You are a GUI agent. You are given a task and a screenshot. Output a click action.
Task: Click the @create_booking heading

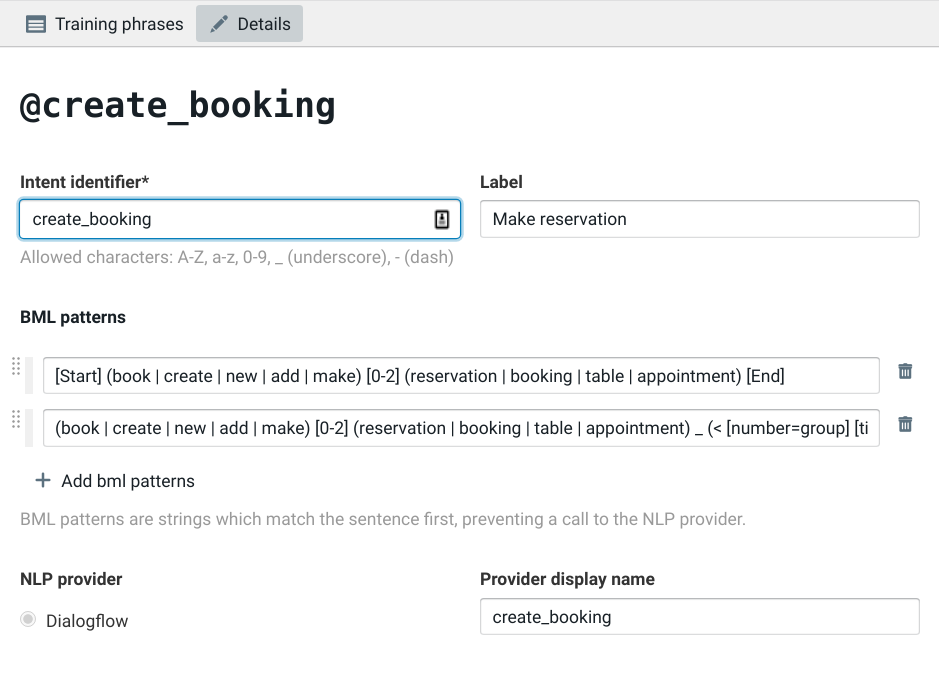pos(178,106)
